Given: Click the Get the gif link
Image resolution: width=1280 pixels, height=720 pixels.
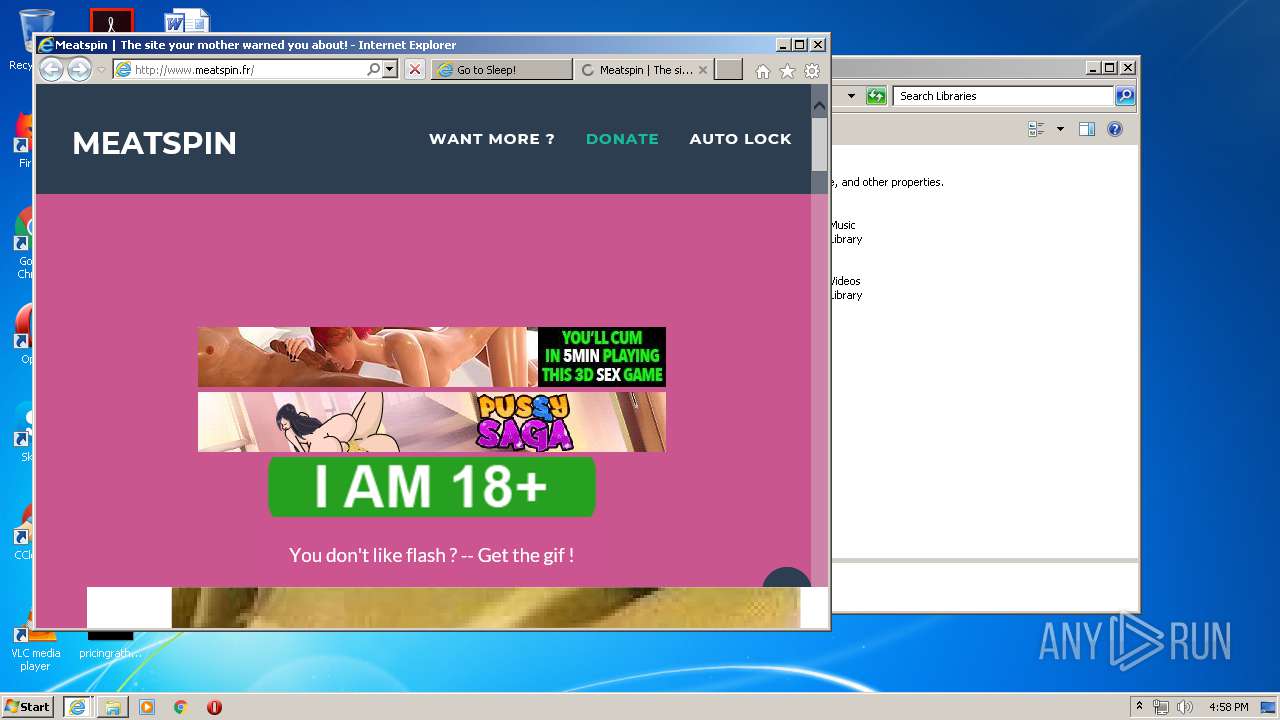Looking at the screenshot, I should pyautogui.click(x=526, y=555).
